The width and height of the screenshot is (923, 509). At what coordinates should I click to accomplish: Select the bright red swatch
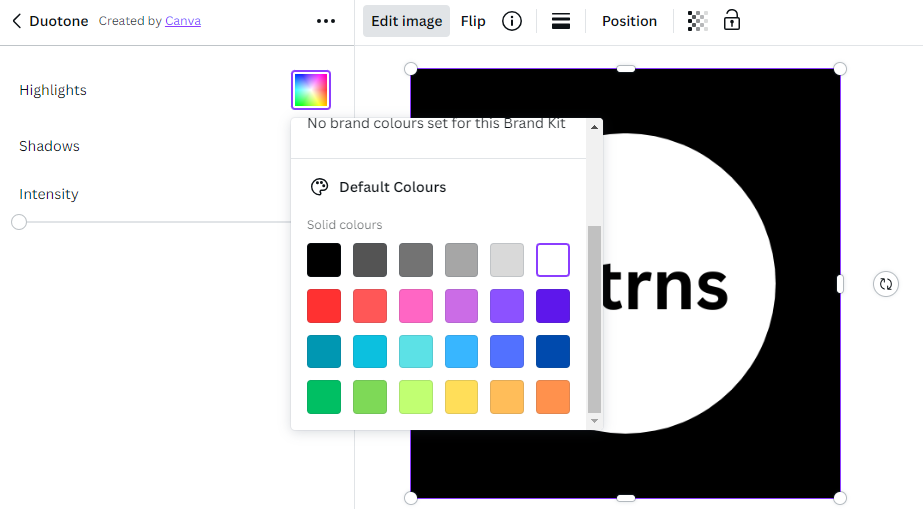point(324,305)
